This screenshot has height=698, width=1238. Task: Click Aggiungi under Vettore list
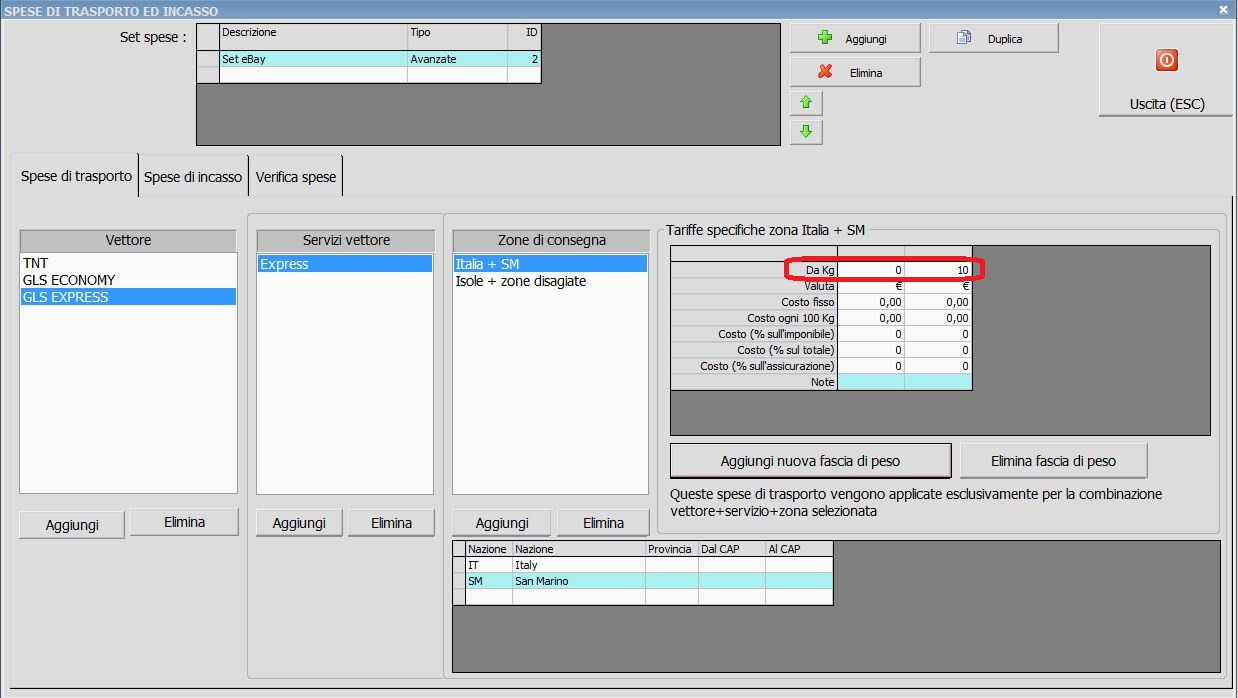point(73,524)
